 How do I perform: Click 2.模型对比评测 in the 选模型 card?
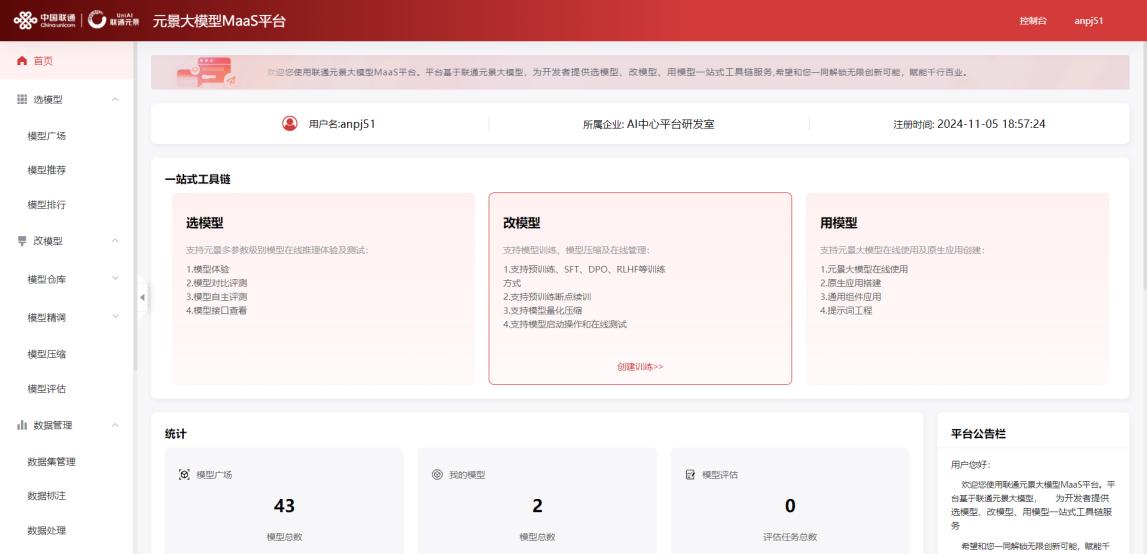click(217, 283)
